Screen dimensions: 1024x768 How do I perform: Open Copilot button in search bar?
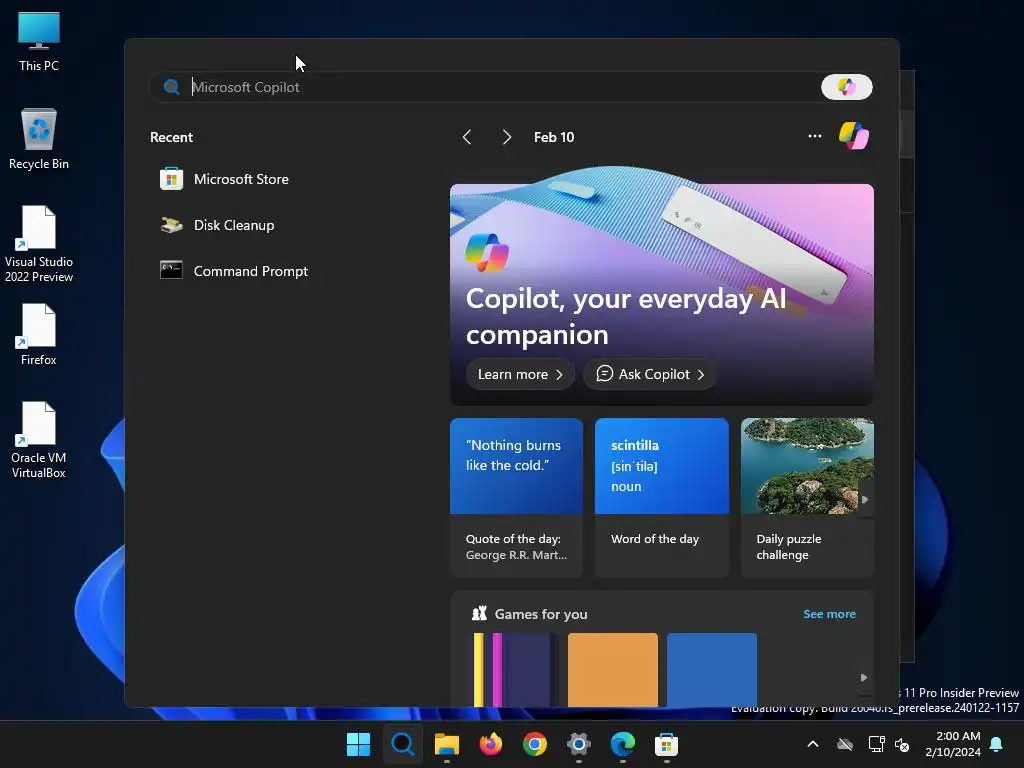point(846,87)
